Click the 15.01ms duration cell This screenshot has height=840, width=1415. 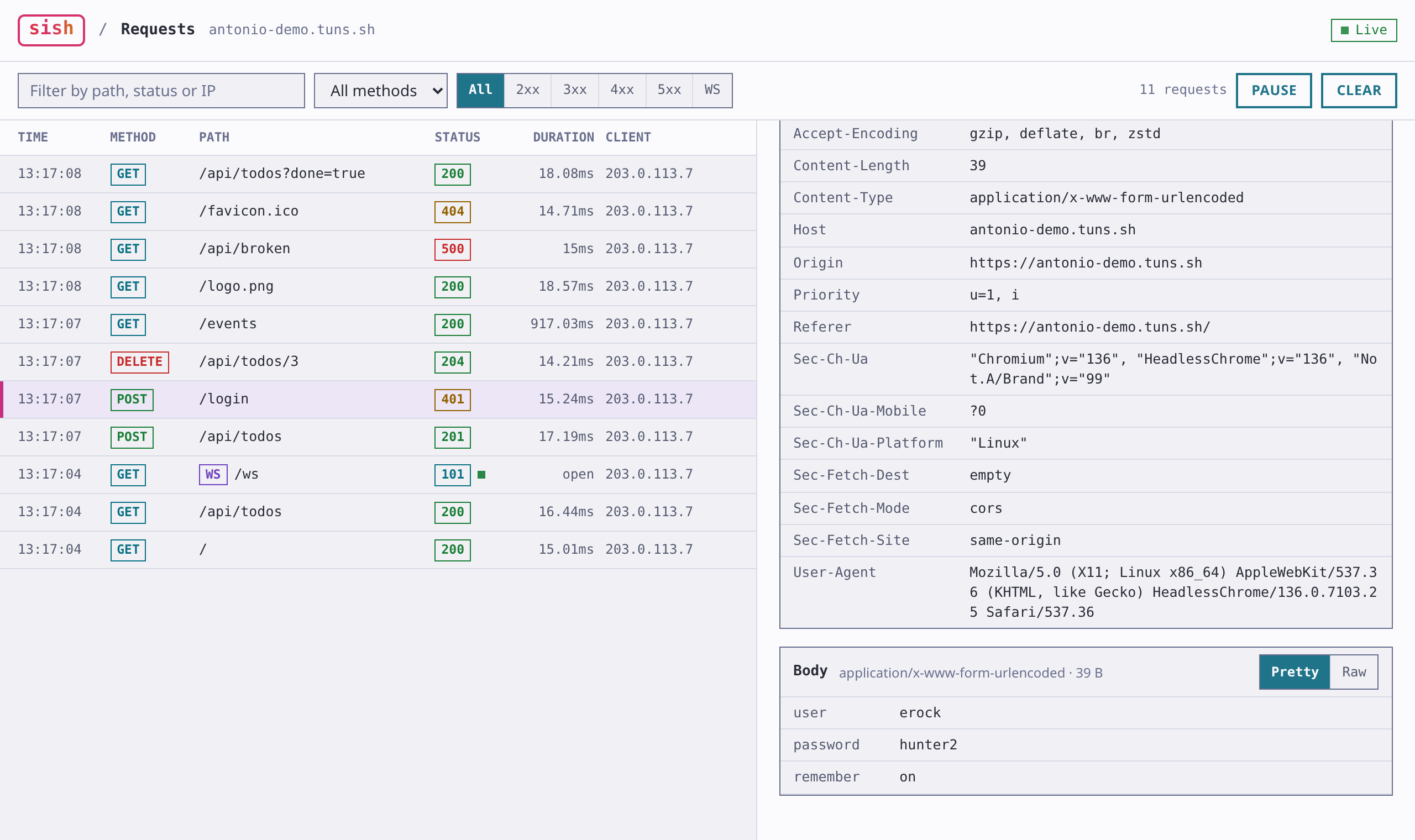(566, 550)
